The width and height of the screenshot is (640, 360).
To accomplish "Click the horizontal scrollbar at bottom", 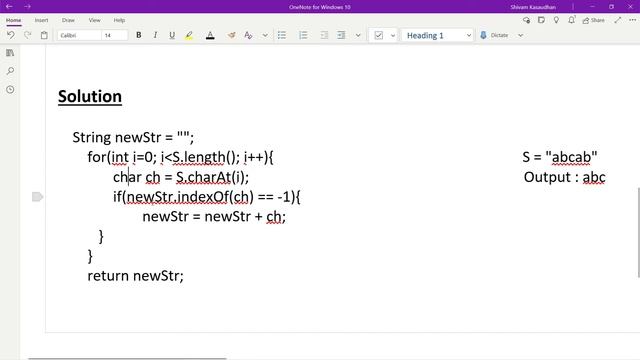I will [127, 358].
